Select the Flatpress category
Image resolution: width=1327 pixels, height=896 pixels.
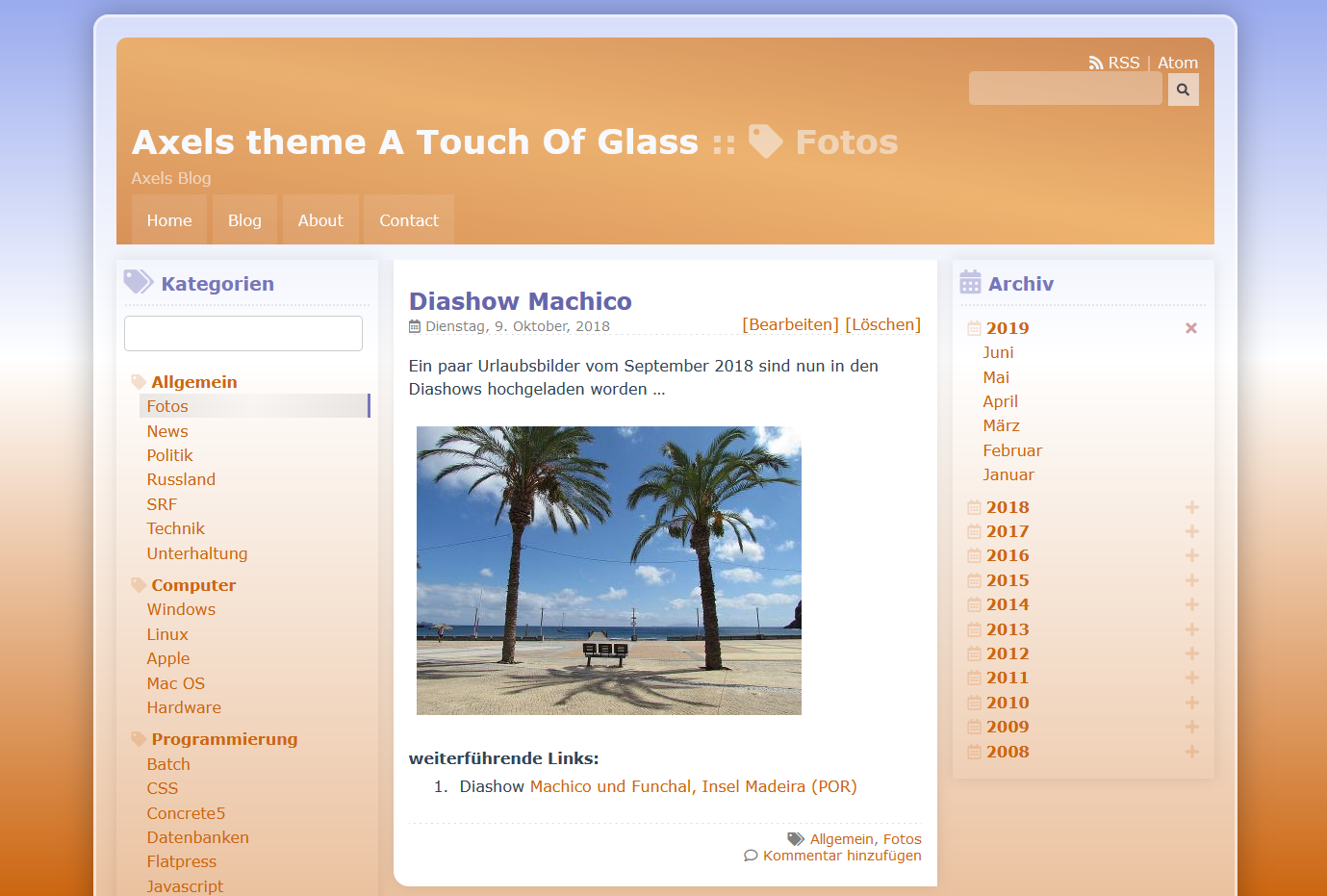(x=182, y=861)
